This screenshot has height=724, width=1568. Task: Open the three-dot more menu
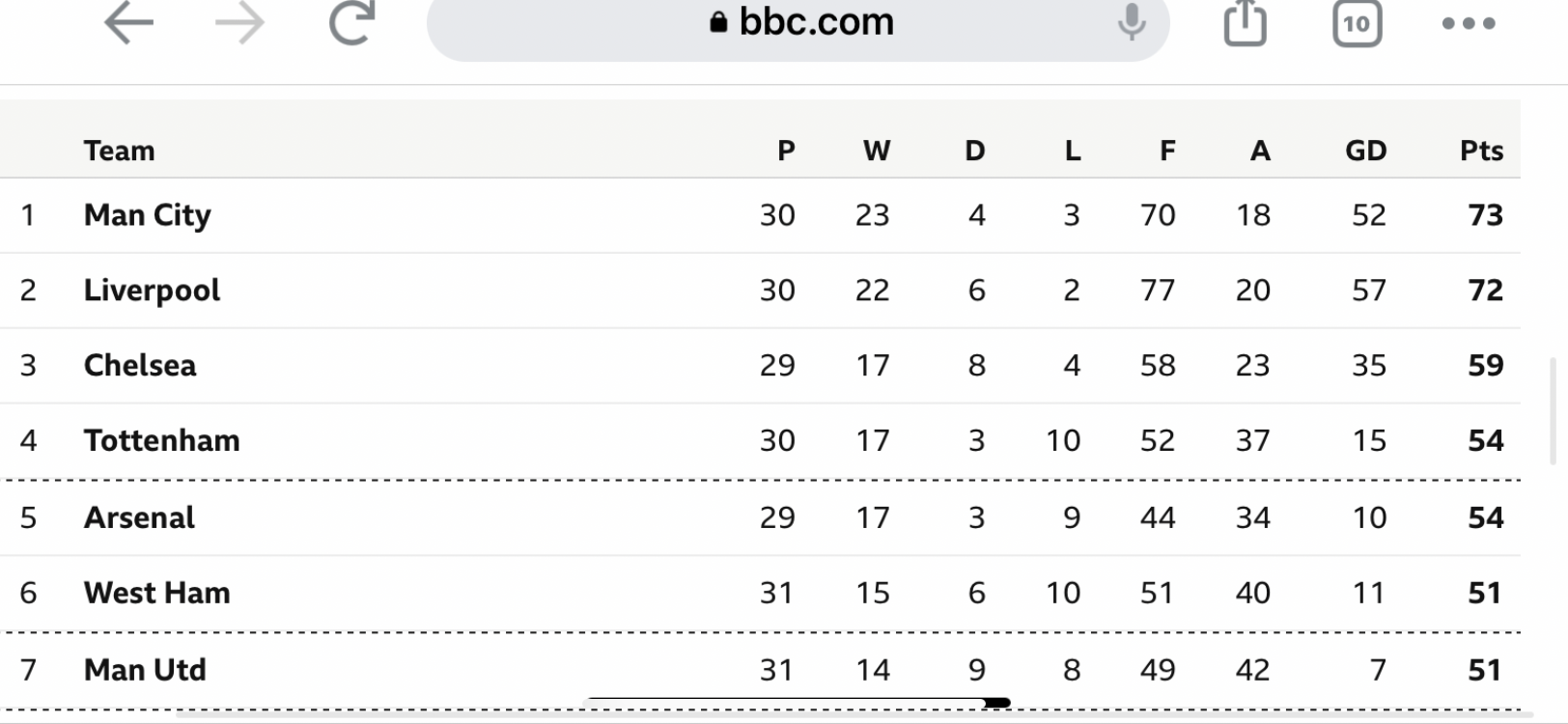(x=1469, y=23)
